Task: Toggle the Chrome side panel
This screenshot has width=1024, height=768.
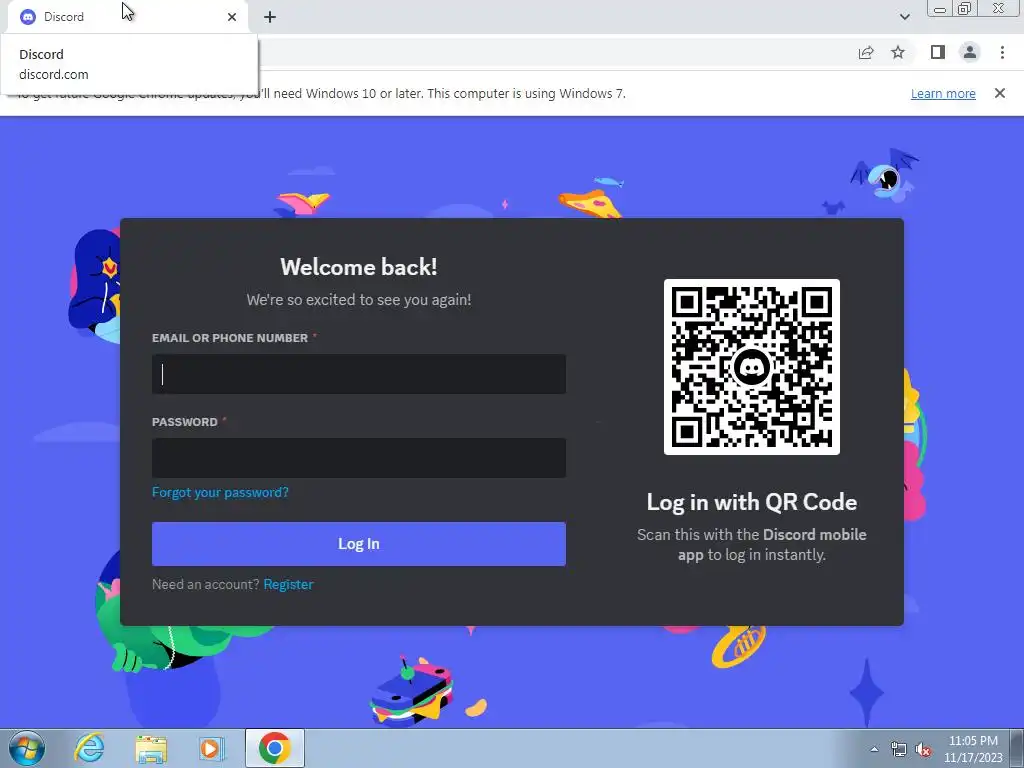Action: 938,52
